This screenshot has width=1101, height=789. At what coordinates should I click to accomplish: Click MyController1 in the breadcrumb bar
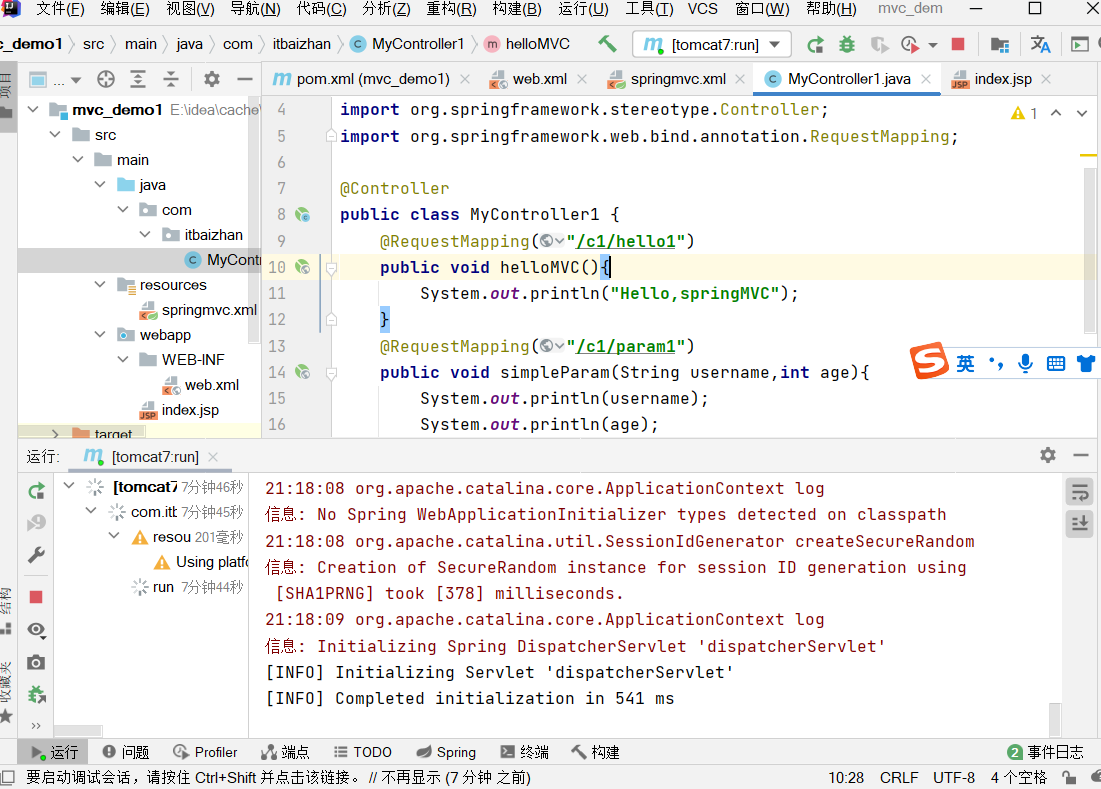[x=418, y=44]
